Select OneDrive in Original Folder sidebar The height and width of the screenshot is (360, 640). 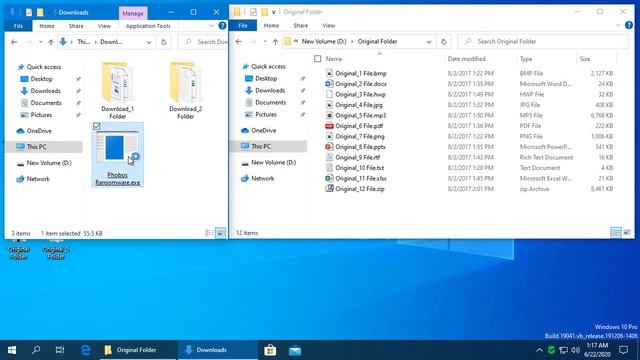coord(264,131)
